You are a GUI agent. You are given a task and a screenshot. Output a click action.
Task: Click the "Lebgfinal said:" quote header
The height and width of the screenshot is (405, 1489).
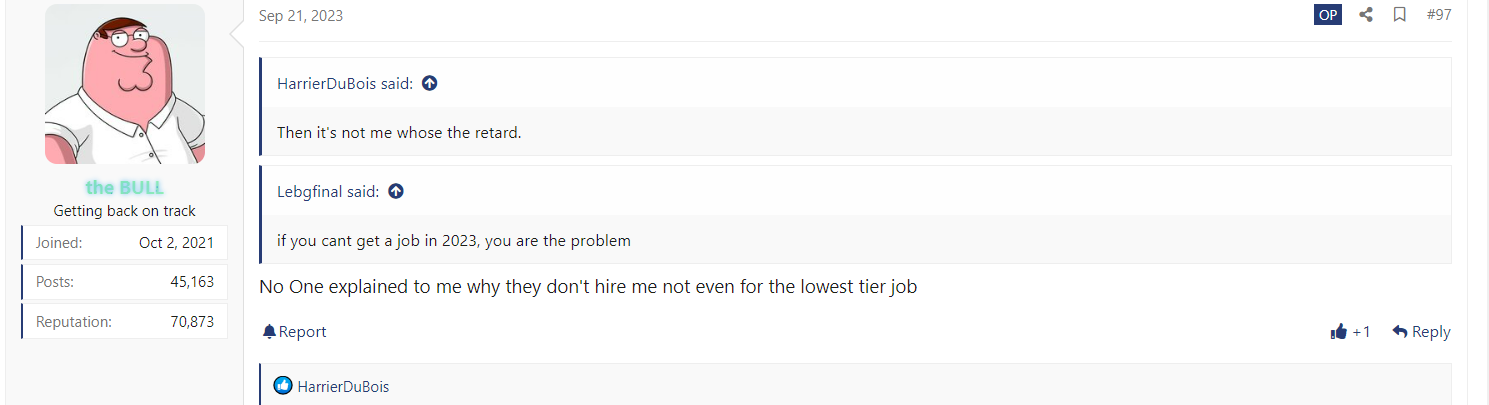coord(328,191)
